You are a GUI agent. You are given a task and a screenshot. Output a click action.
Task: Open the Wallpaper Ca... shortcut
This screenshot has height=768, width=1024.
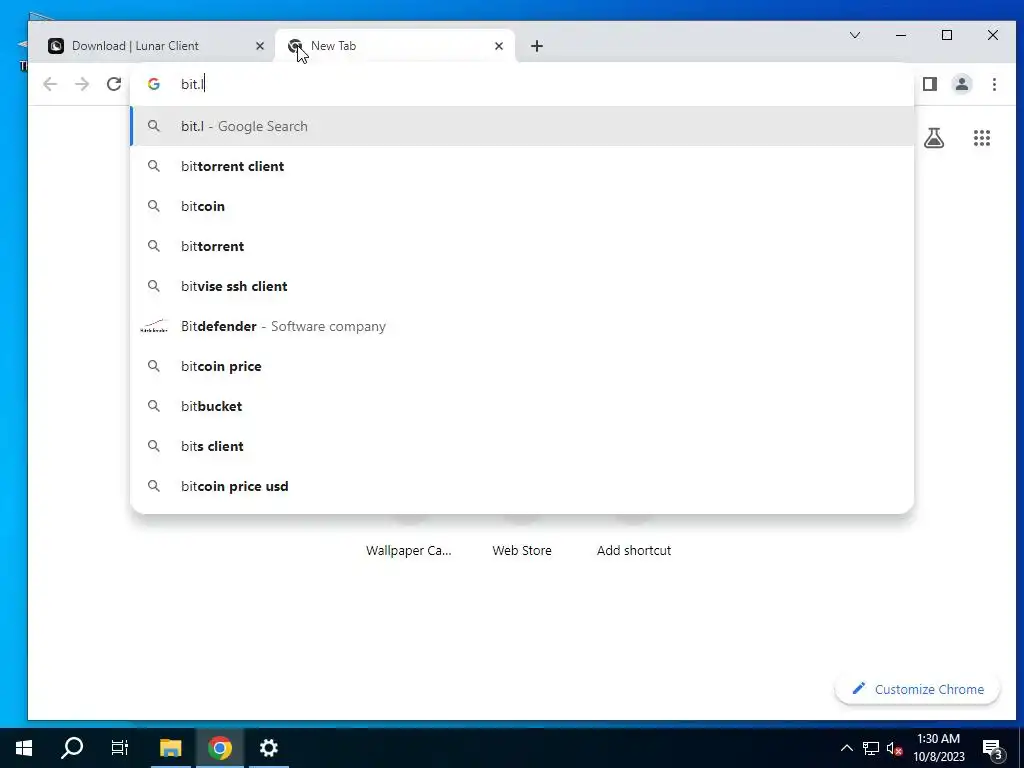pyautogui.click(x=409, y=550)
